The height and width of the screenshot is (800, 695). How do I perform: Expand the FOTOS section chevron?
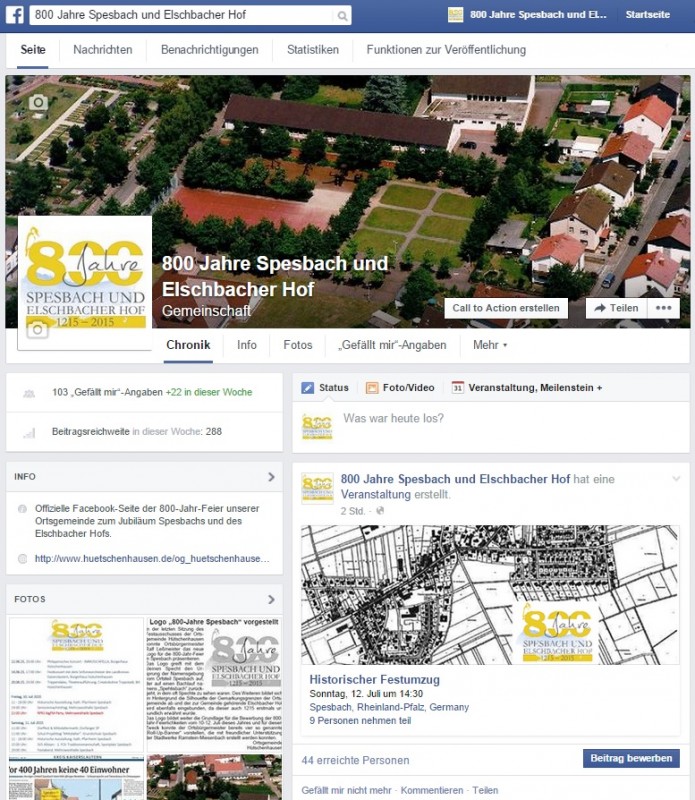271,599
